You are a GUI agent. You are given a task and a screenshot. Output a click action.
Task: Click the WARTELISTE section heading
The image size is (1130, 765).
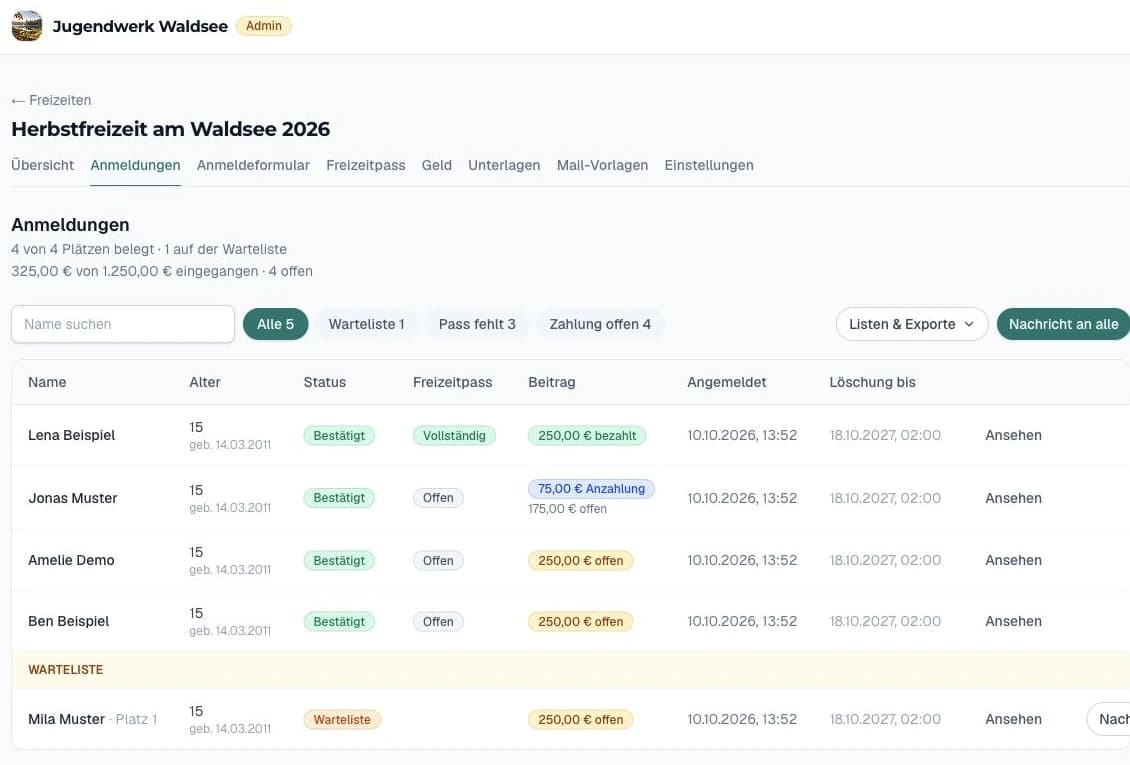tap(66, 670)
